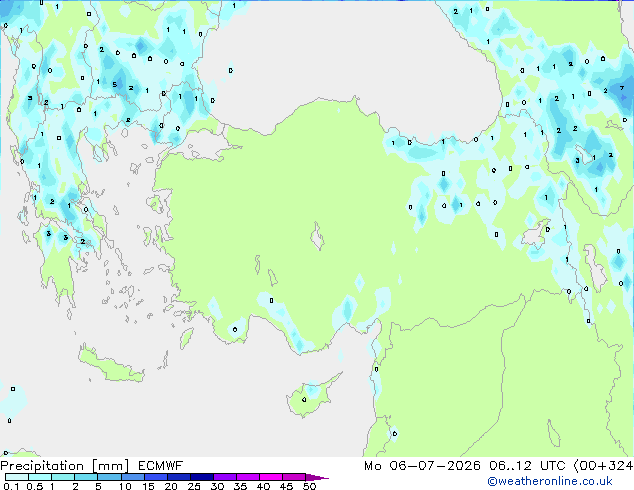Click the legend label "30"
Image resolution: width=634 pixels, height=490 pixels.
[x=217, y=486]
